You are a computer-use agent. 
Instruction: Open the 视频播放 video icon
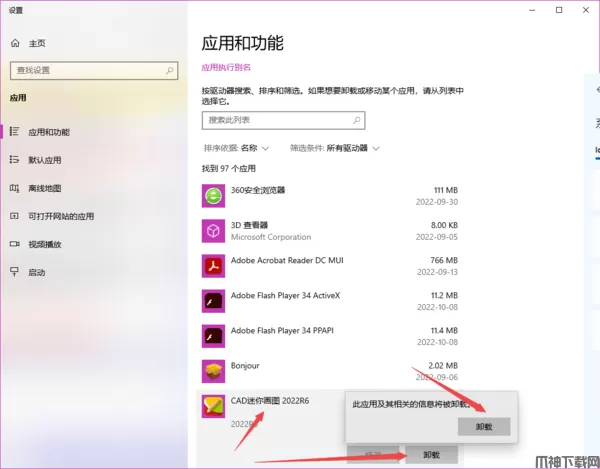click(x=14, y=244)
